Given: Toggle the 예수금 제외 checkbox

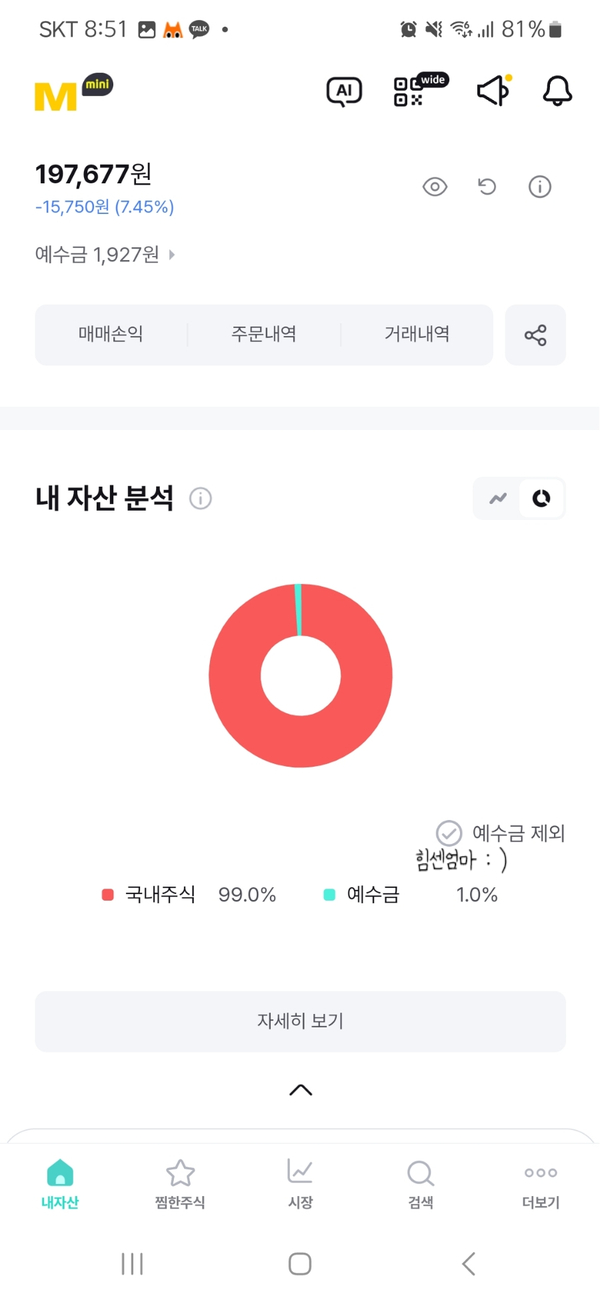Looking at the screenshot, I should coord(449,832).
